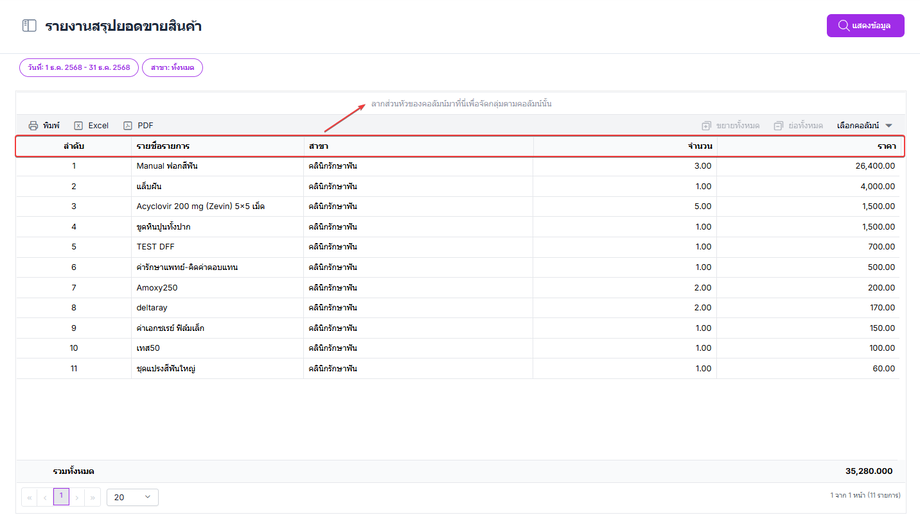The image size is (920, 531).
Task: Click the 26,400.00 price cell
Action: [875, 166]
